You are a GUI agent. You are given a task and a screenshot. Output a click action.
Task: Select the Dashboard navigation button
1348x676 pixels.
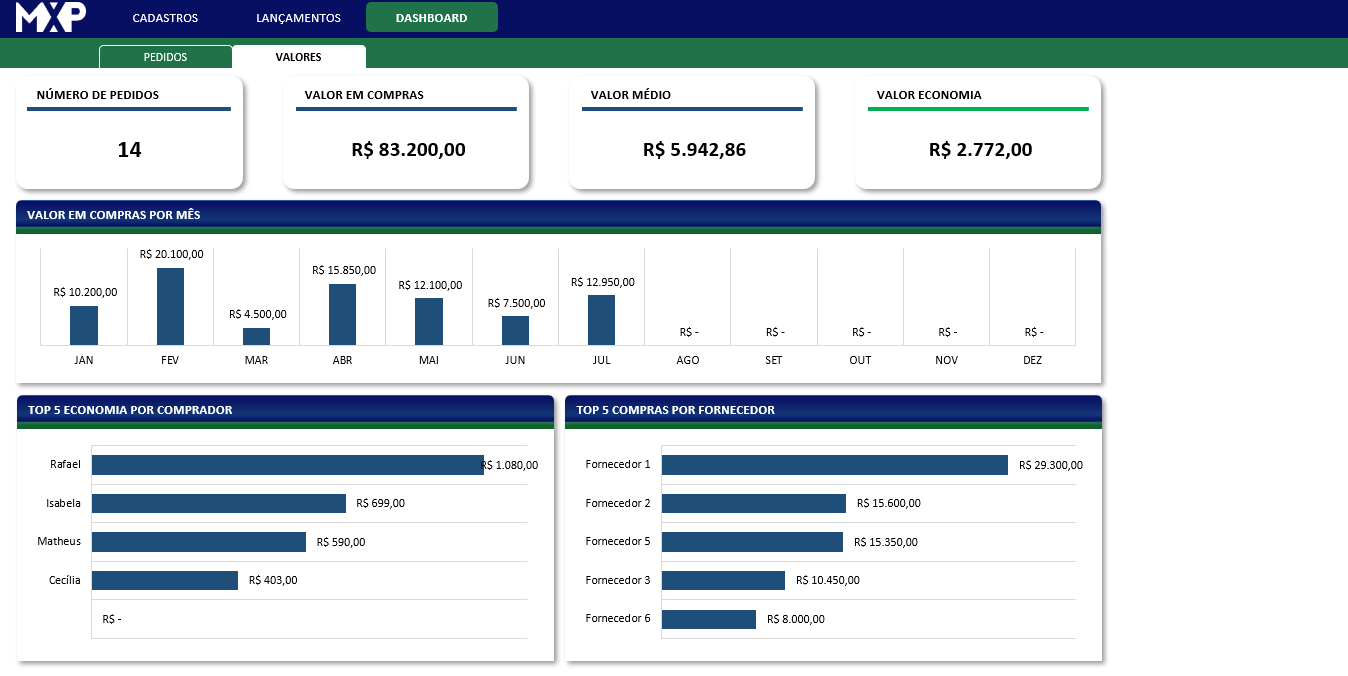point(431,18)
